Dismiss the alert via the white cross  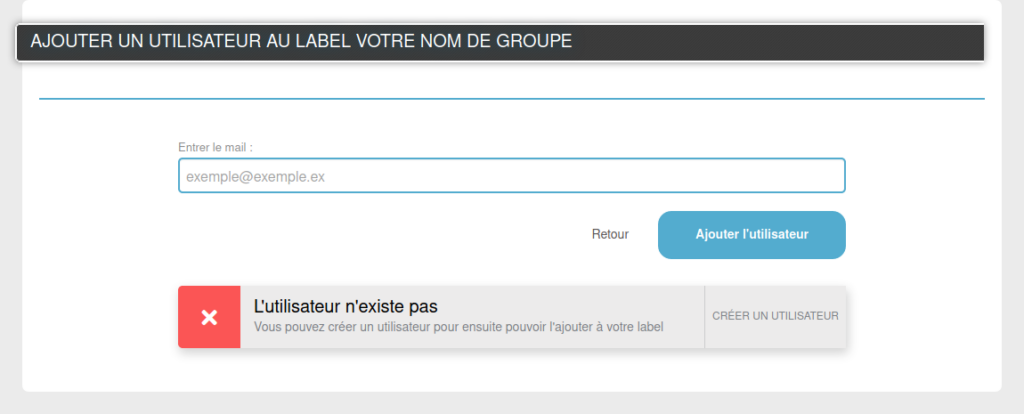[x=209, y=317]
